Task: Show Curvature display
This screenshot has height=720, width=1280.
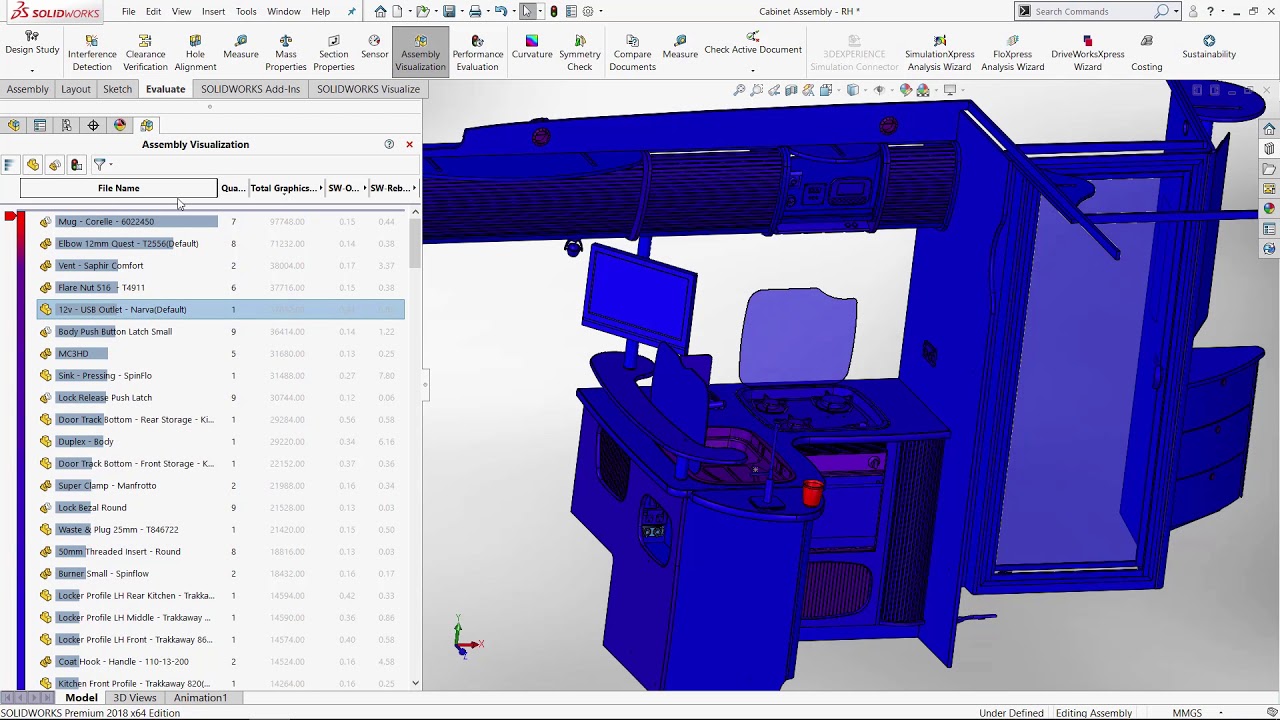Action: pyautogui.click(x=532, y=47)
